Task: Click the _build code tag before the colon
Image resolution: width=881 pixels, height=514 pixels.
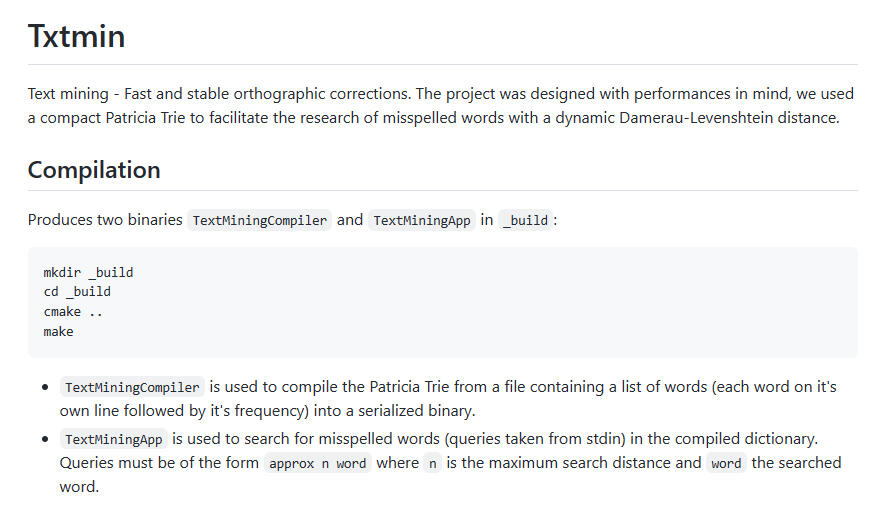Action: tap(526, 221)
